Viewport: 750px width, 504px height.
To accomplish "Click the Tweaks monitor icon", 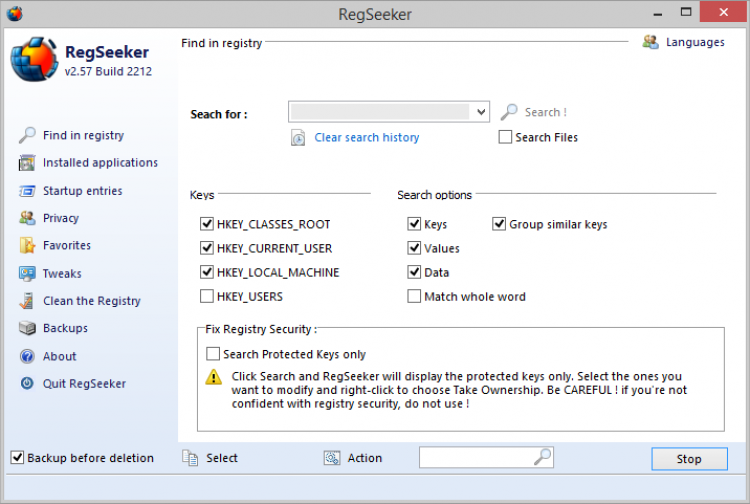I will (x=27, y=274).
